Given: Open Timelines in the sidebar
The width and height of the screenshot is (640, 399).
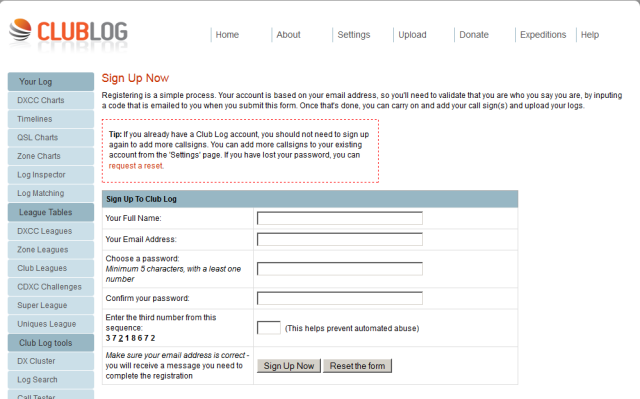Looking at the screenshot, I should point(51,119).
